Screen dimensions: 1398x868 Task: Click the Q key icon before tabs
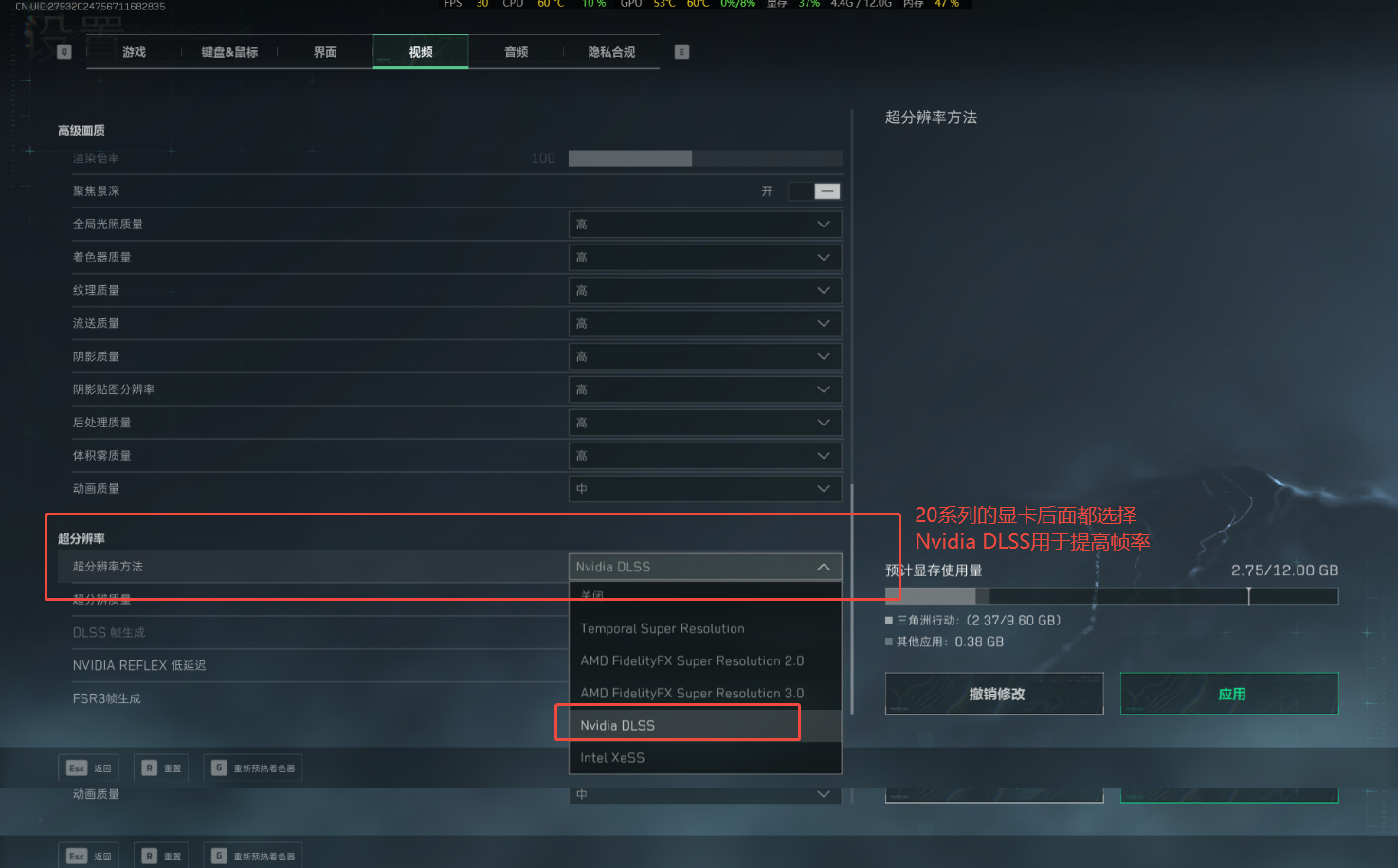(64, 52)
